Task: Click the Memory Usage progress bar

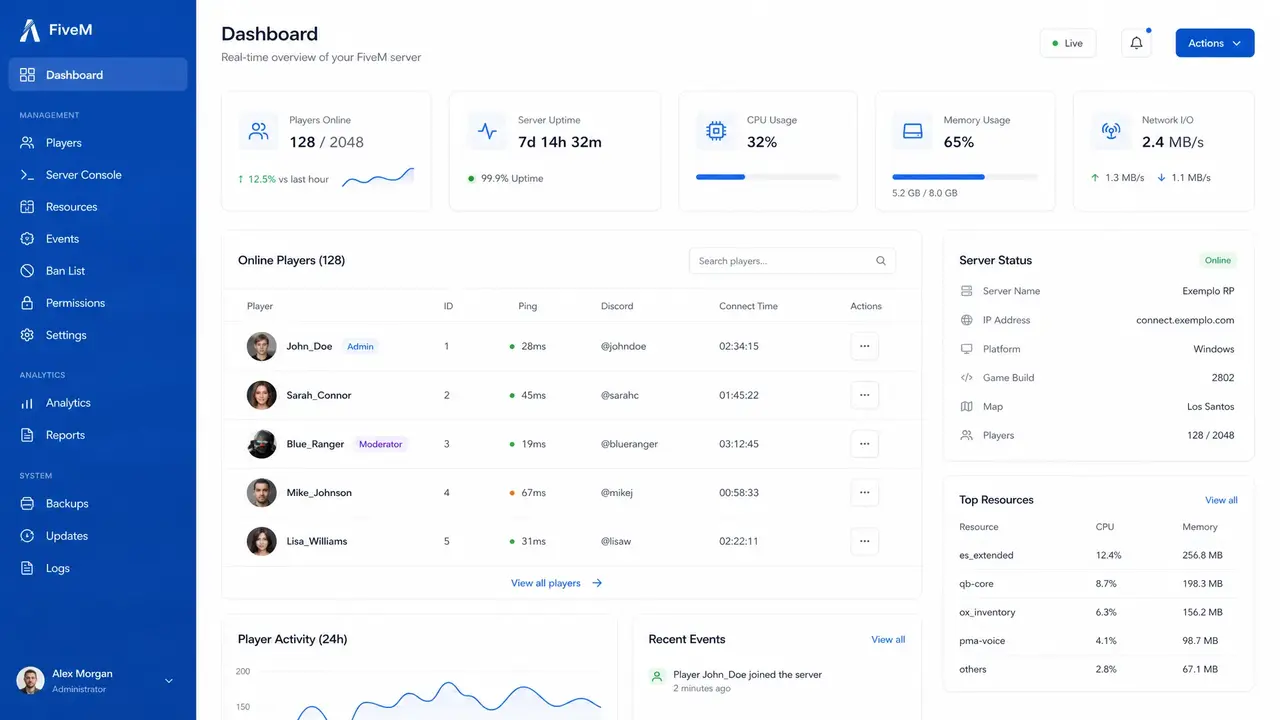Action: [965, 177]
